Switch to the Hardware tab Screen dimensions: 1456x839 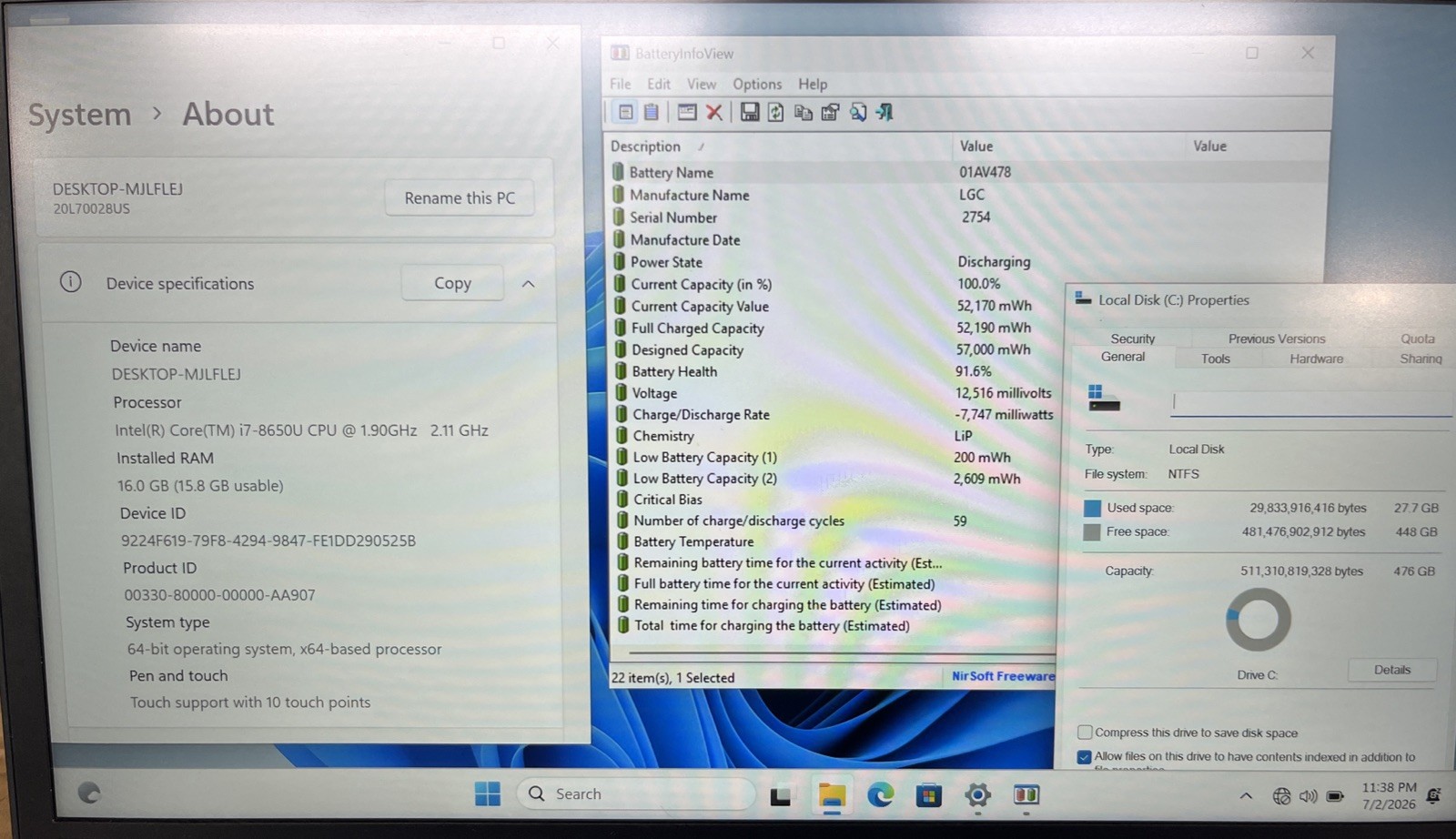pyautogui.click(x=1316, y=359)
